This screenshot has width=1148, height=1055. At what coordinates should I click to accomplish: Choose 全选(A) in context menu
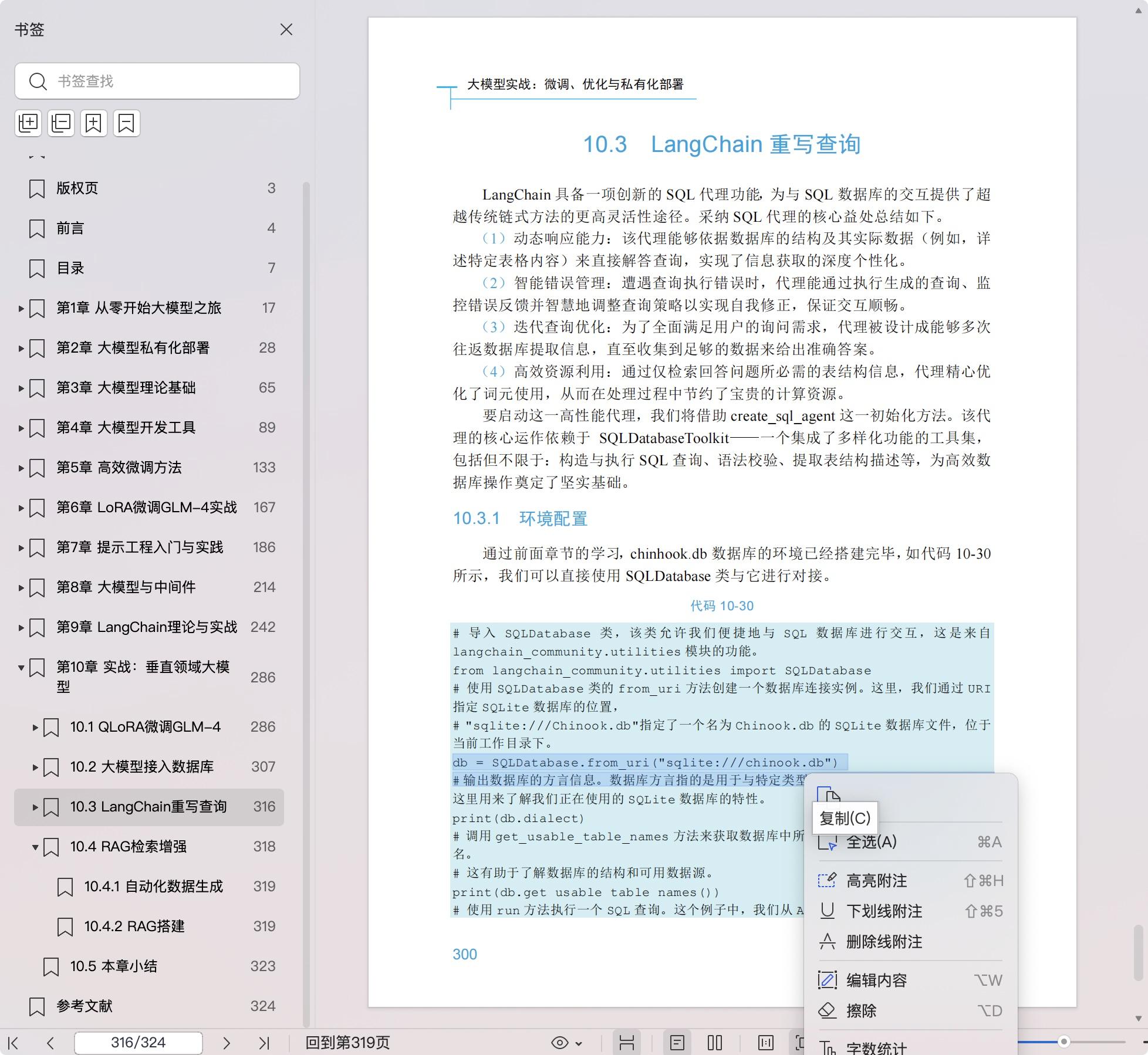point(910,842)
